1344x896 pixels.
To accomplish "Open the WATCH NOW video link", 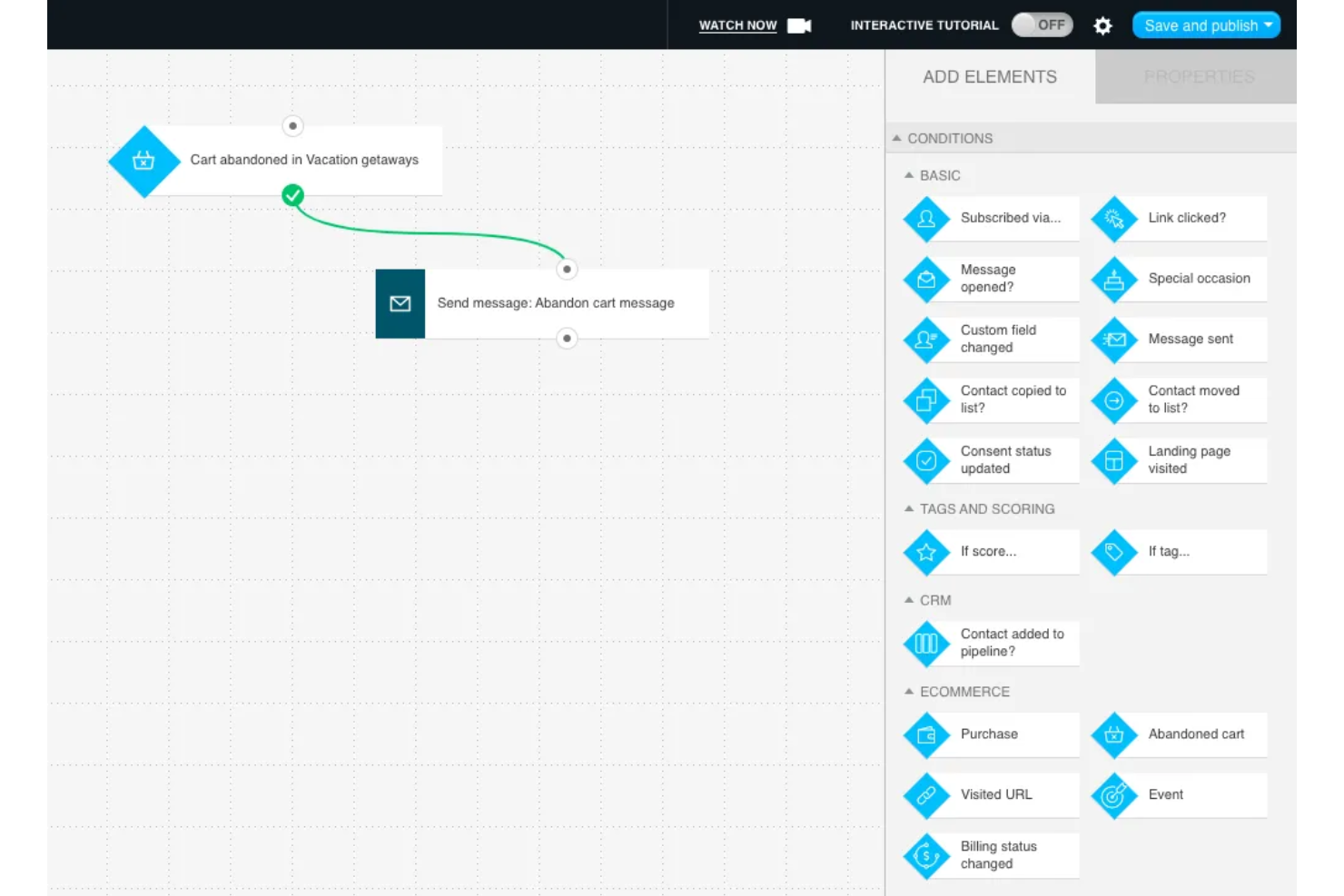I will coord(736,25).
